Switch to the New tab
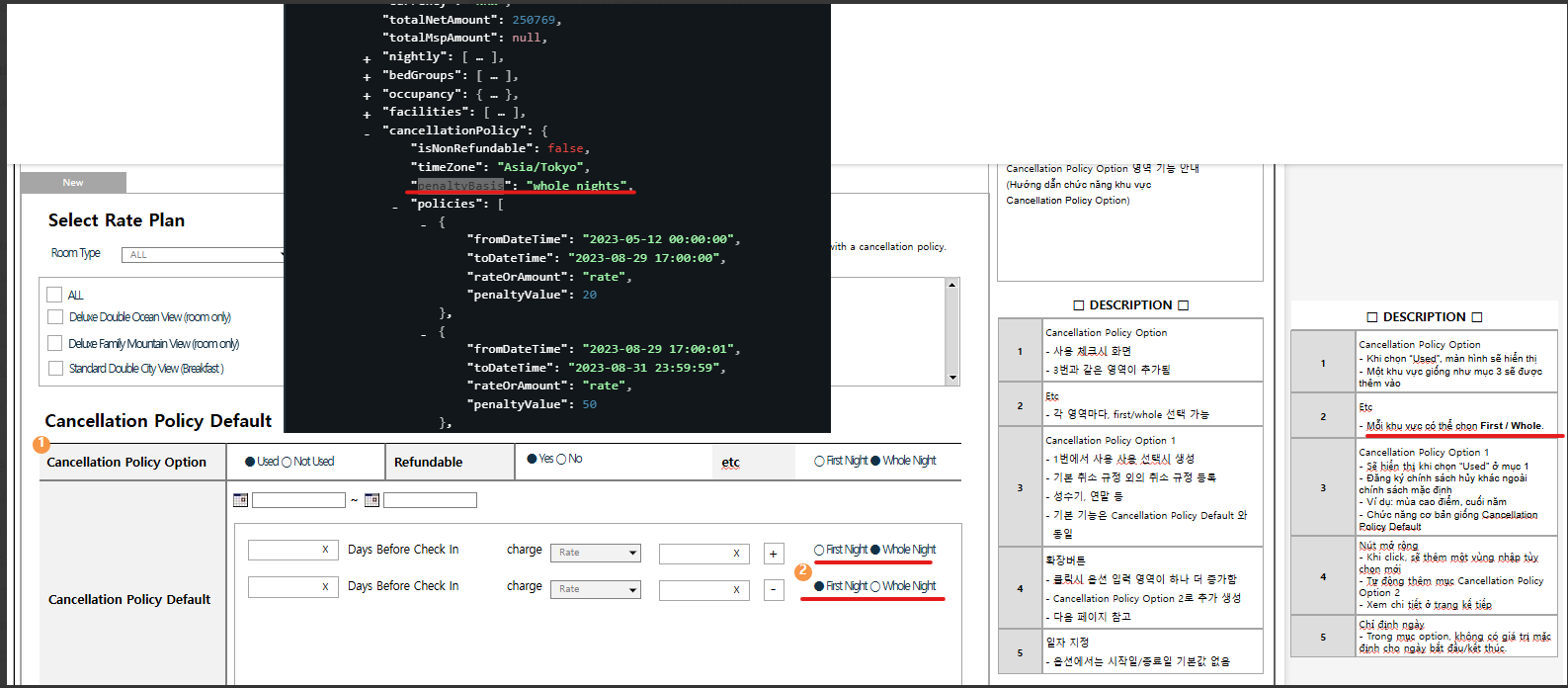Viewport: 1568px width, 688px height. click(x=73, y=183)
